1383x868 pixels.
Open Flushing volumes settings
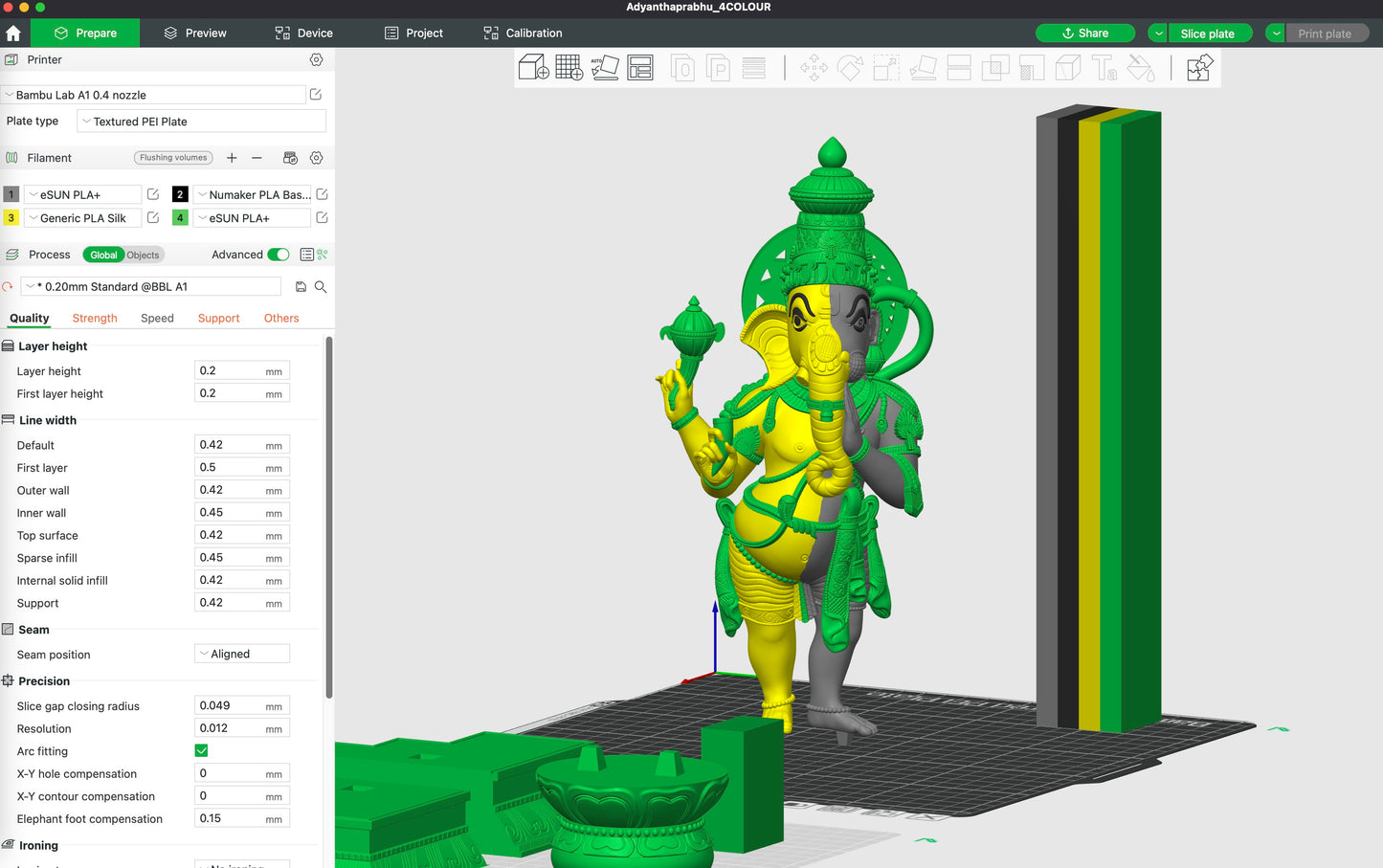[173, 158]
